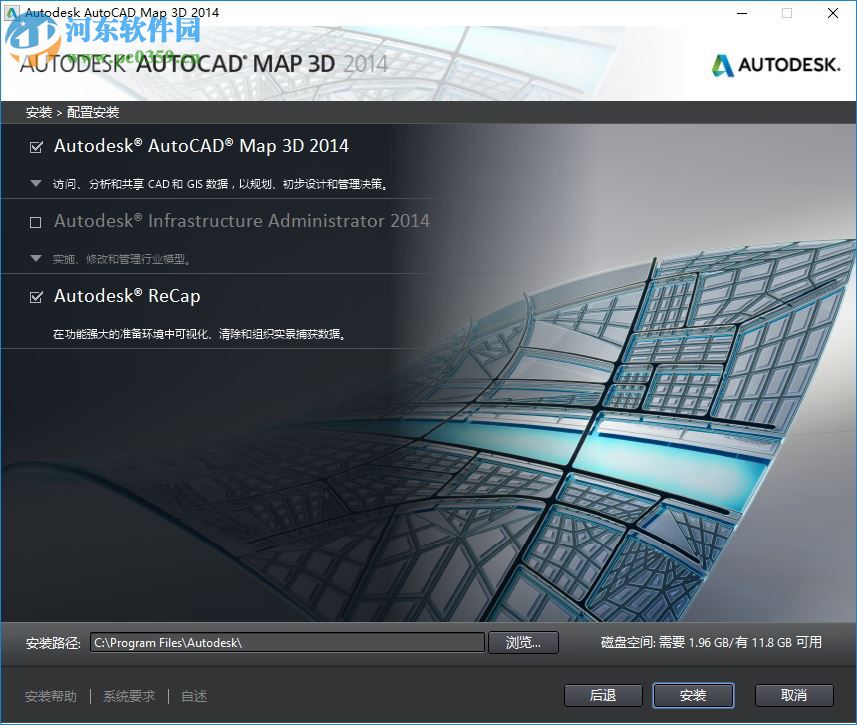Open the 自述 readme link

point(193,696)
